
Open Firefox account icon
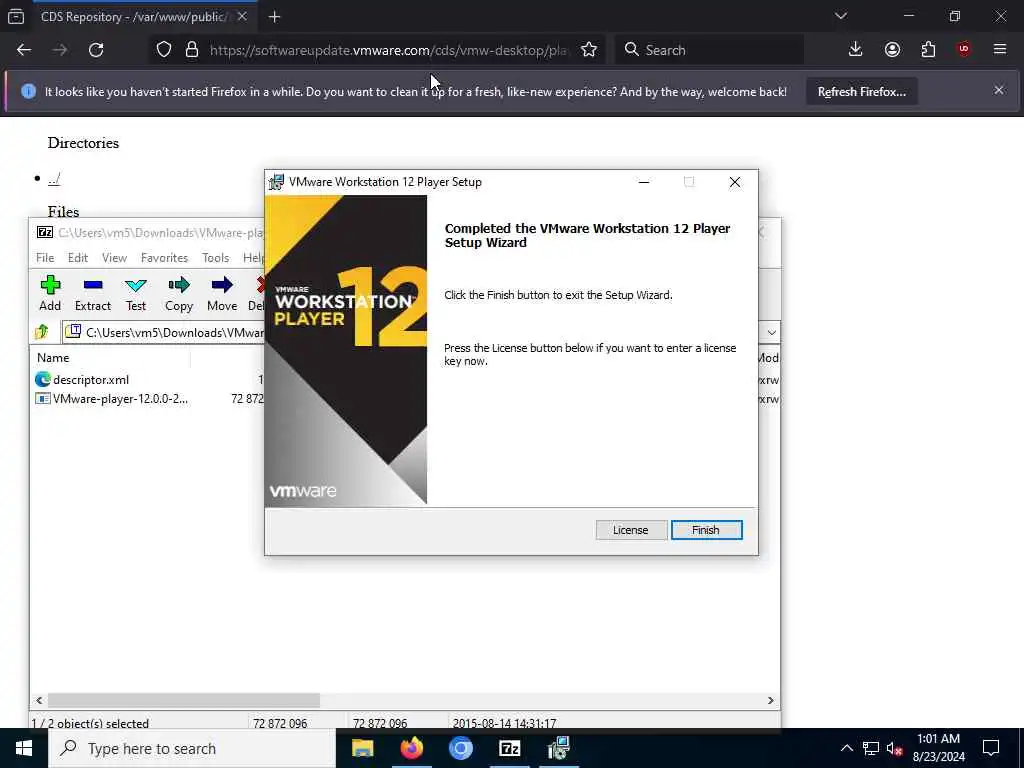point(892,50)
